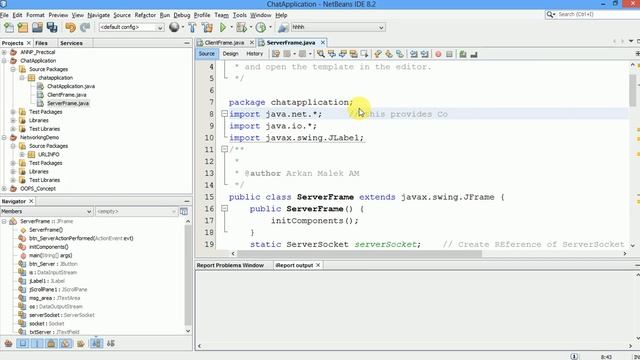The width and height of the screenshot is (640, 360).
Task: Click the Source view button
Action: click(207, 54)
